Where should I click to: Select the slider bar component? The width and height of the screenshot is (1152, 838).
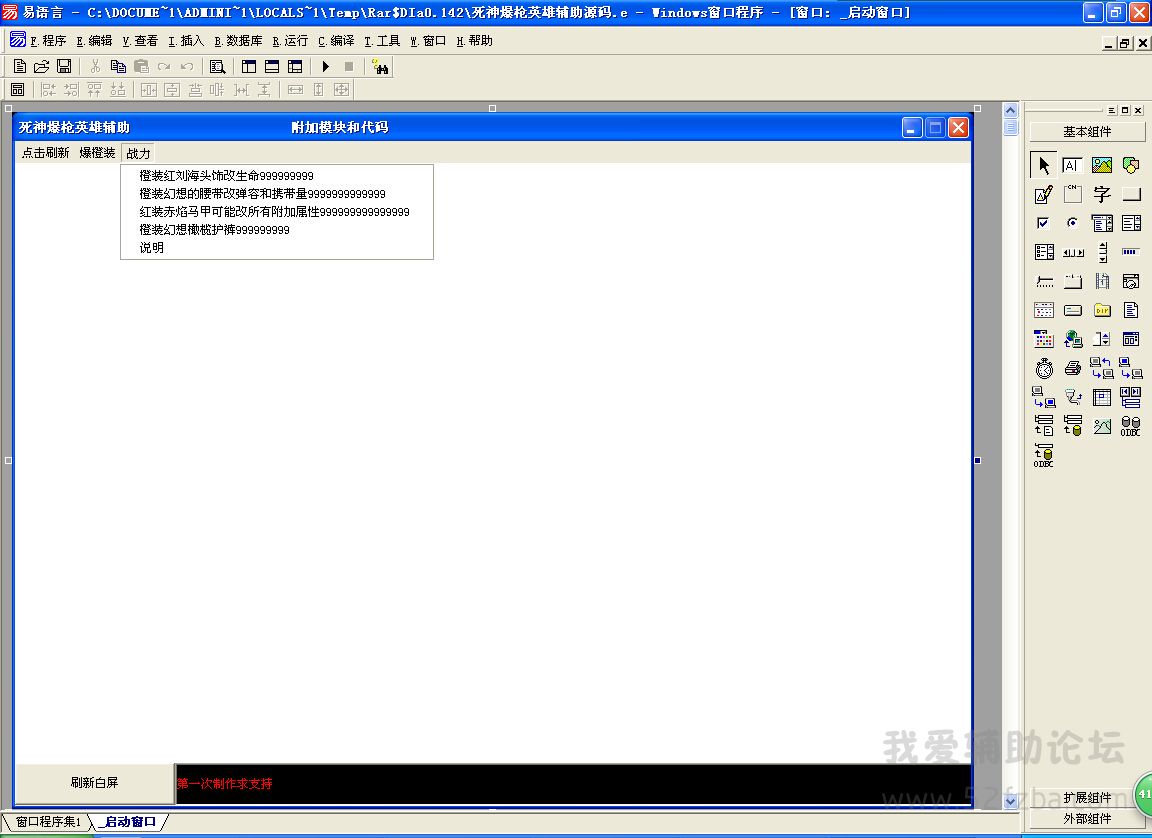[x=1044, y=281]
